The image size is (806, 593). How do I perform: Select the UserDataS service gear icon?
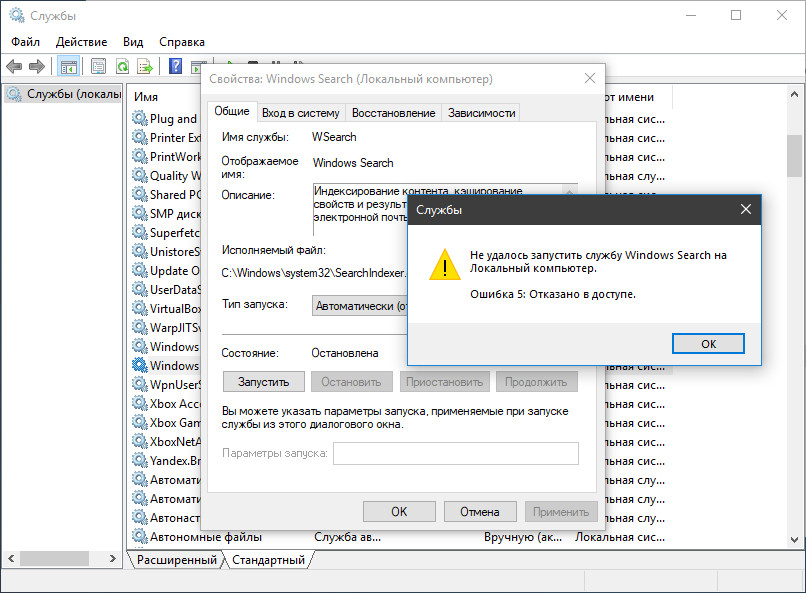click(140, 290)
